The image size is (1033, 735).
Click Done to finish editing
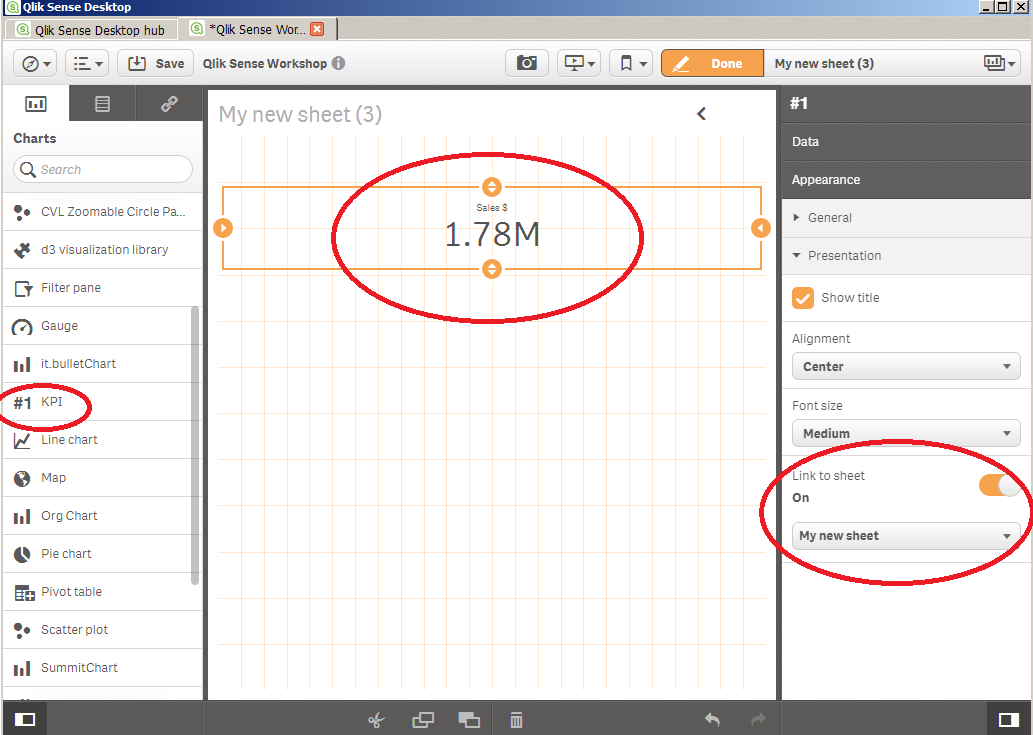pos(712,63)
